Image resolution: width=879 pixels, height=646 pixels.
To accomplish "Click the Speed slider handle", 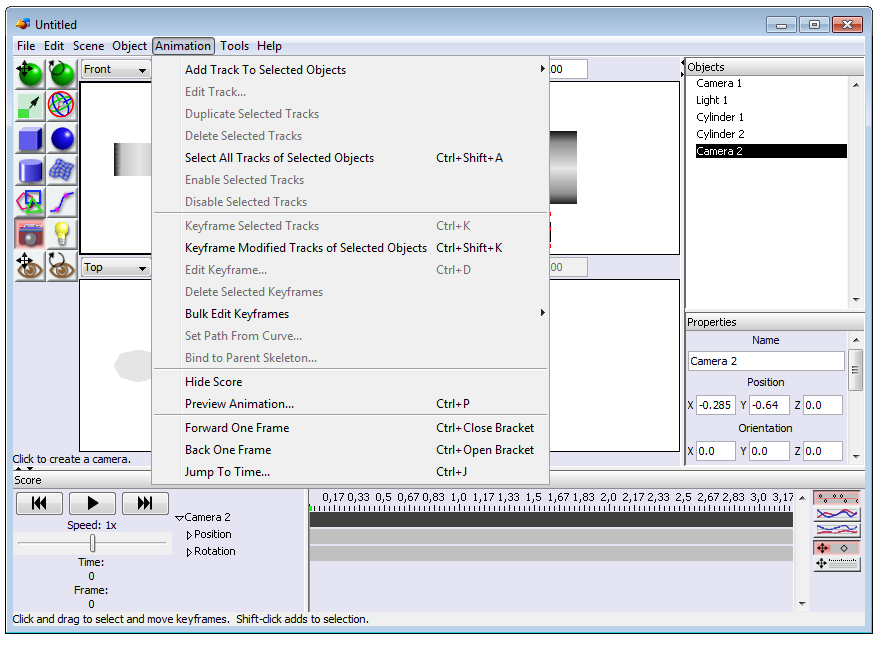I will (x=93, y=543).
